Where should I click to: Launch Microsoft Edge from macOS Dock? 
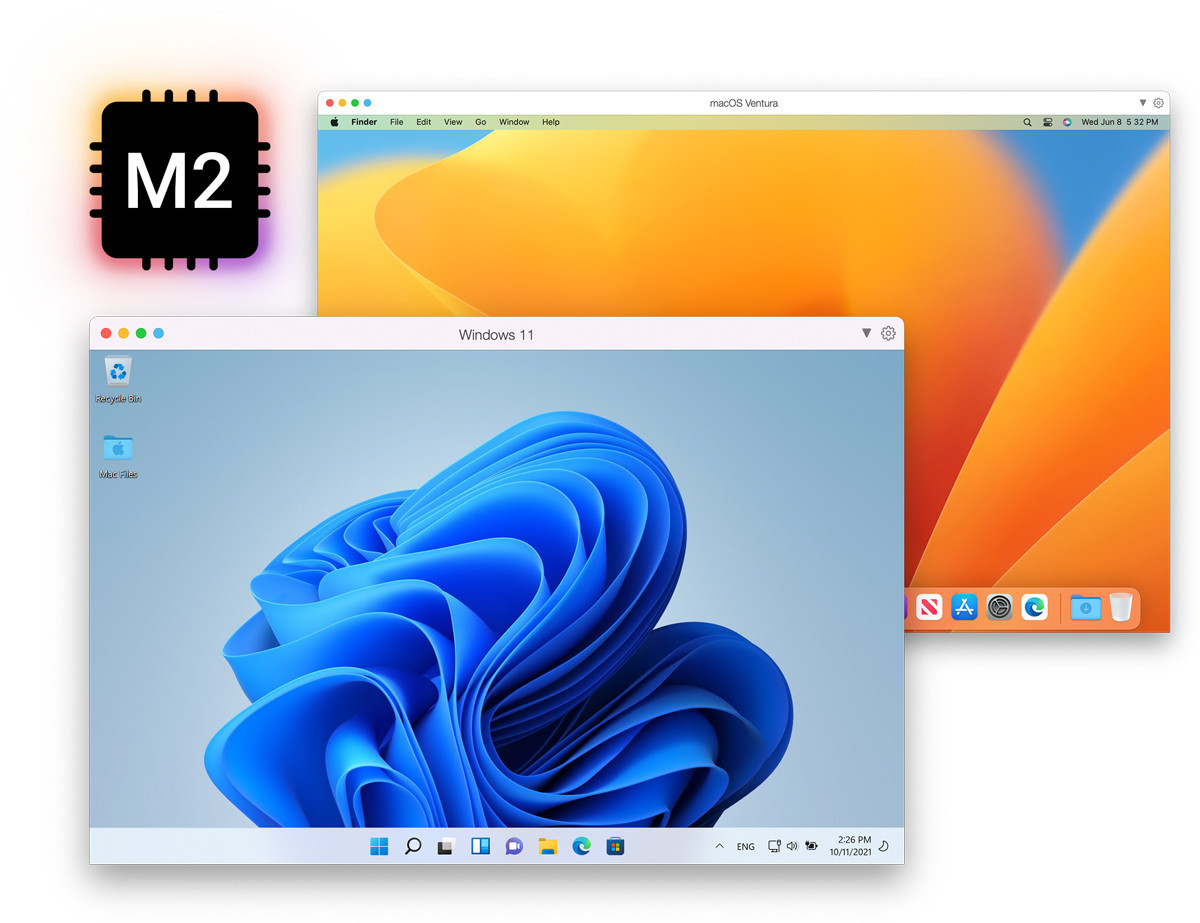tap(1034, 606)
